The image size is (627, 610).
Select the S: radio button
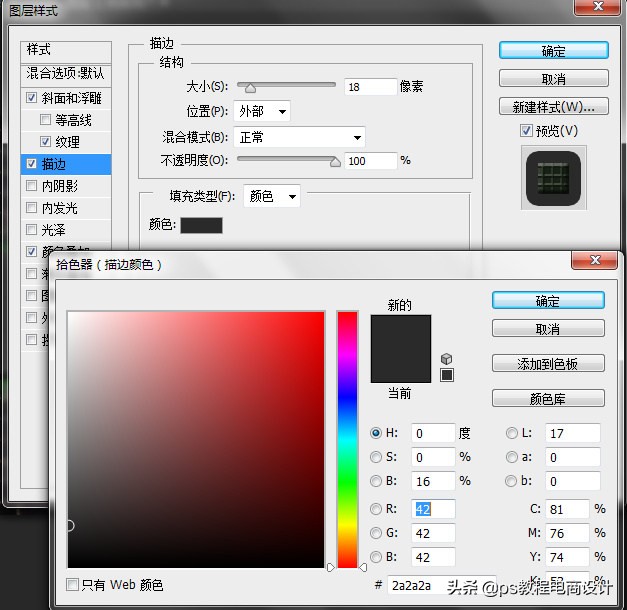(375, 457)
